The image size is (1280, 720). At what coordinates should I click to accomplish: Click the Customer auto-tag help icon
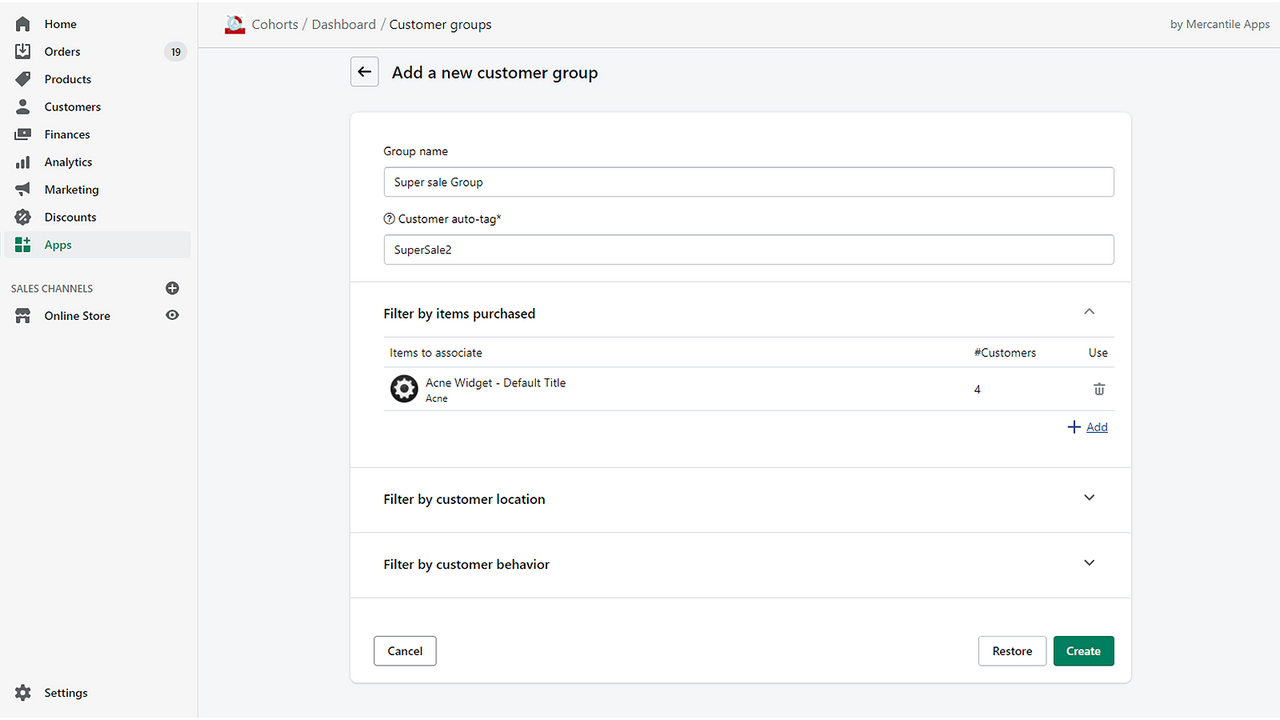(389, 219)
